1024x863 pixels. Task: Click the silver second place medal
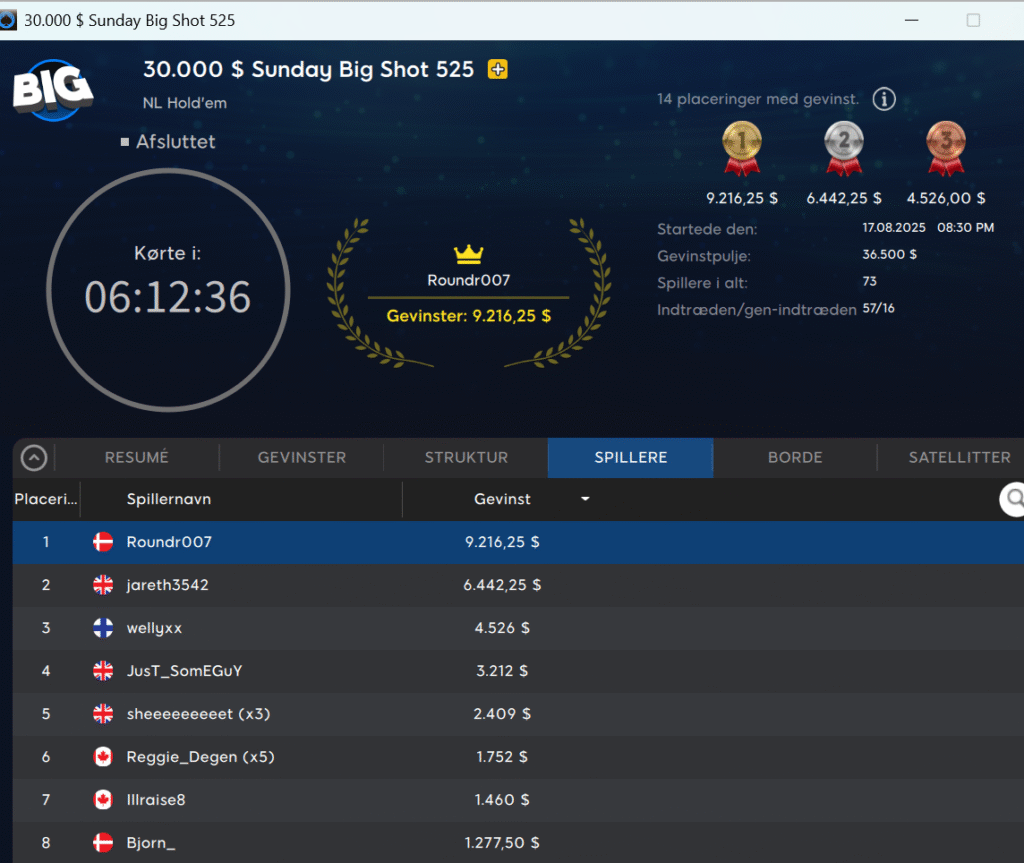coord(844,145)
